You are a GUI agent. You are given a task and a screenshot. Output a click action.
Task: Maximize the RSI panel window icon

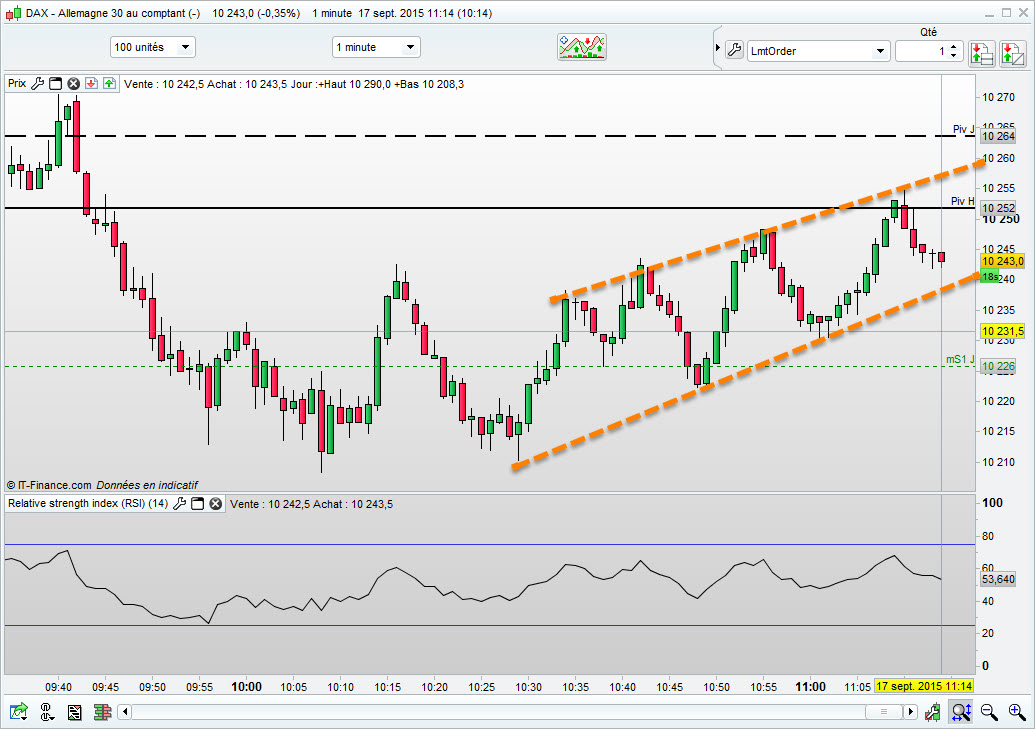(x=197, y=503)
